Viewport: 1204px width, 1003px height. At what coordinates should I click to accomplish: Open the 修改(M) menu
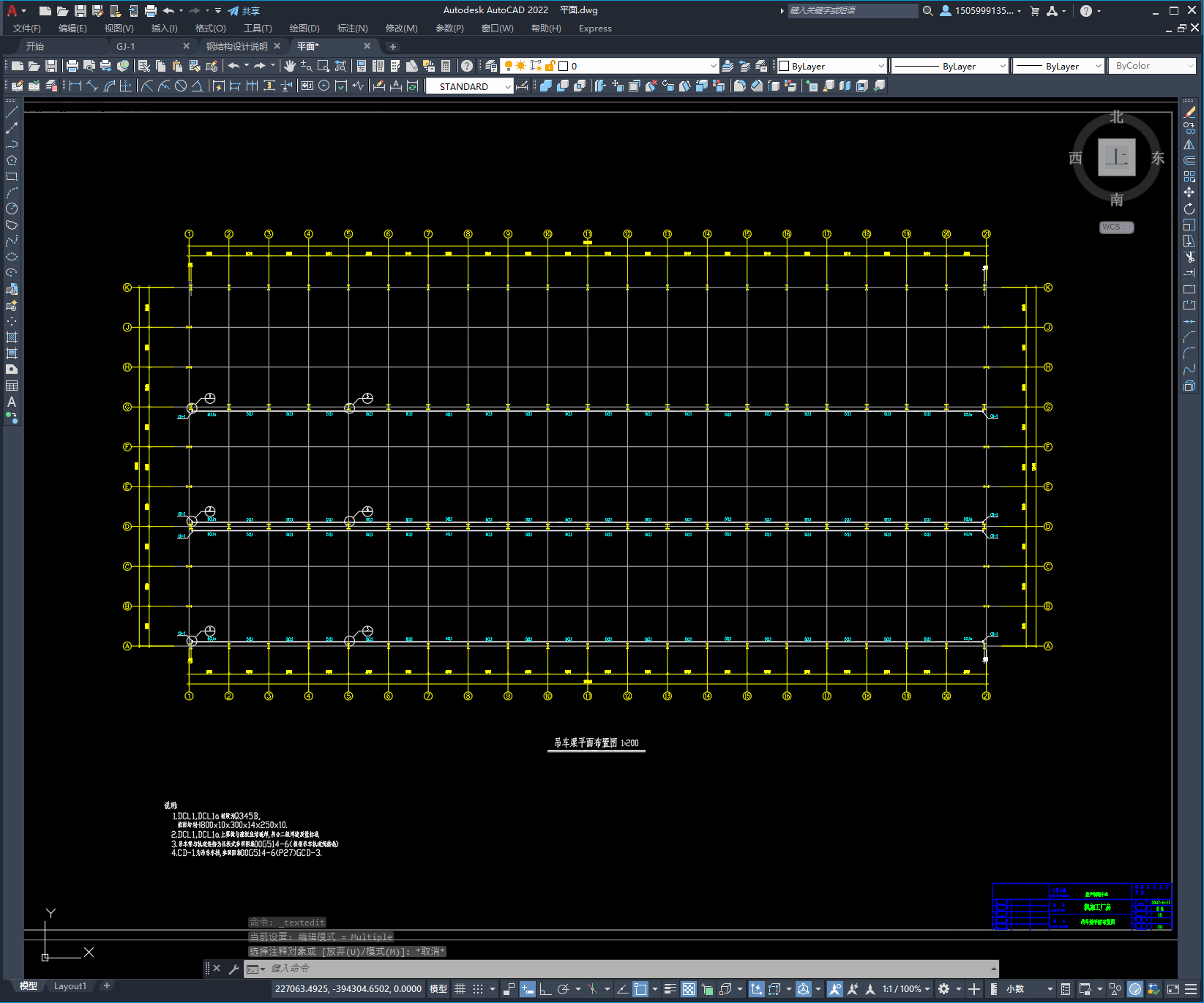click(x=401, y=29)
